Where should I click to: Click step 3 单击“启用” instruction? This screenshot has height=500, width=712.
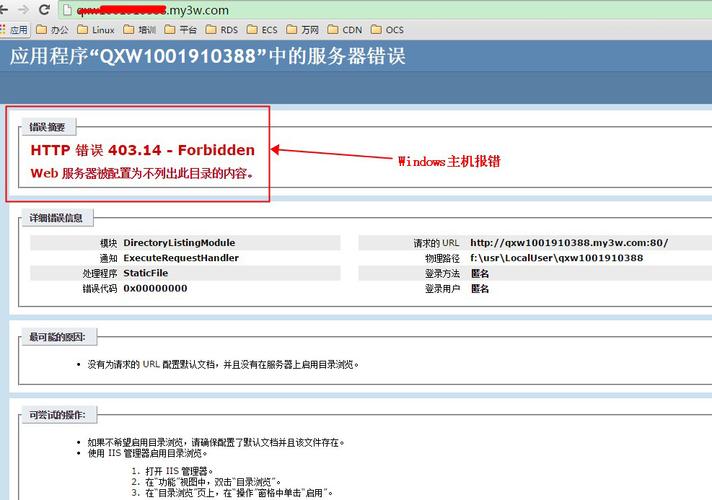coord(232,493)
